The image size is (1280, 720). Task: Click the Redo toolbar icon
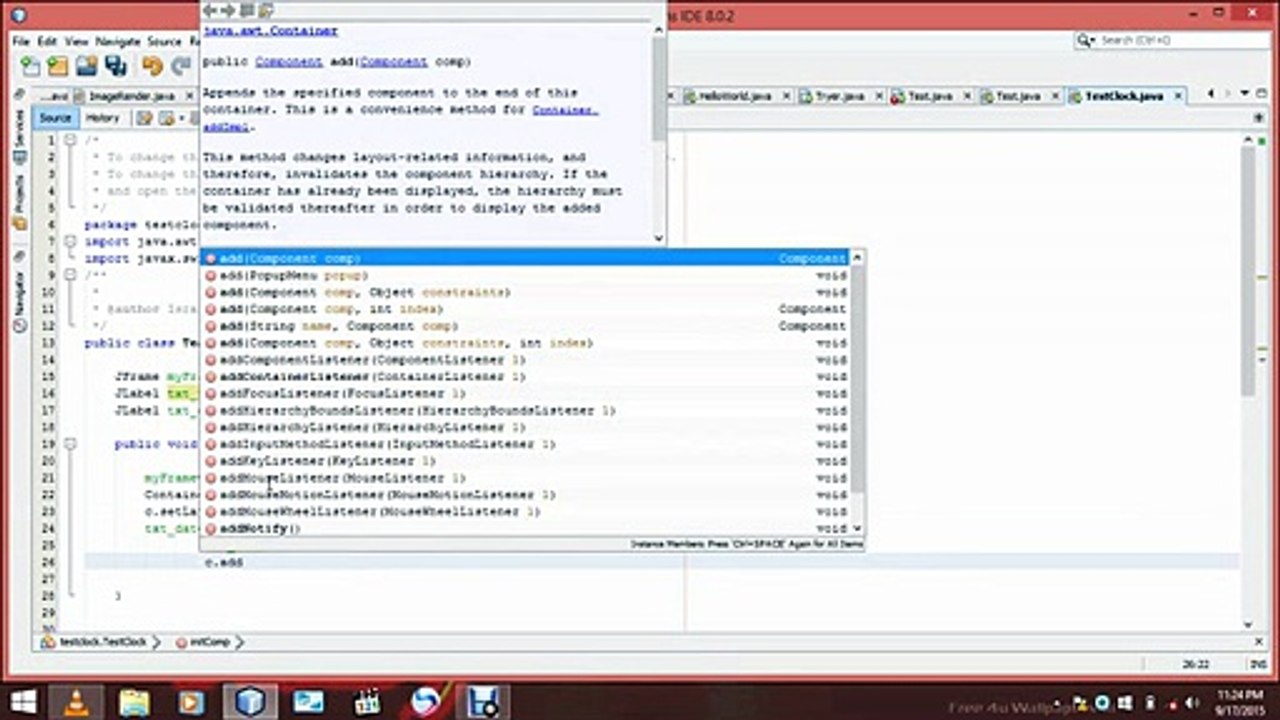click(181, 66)
